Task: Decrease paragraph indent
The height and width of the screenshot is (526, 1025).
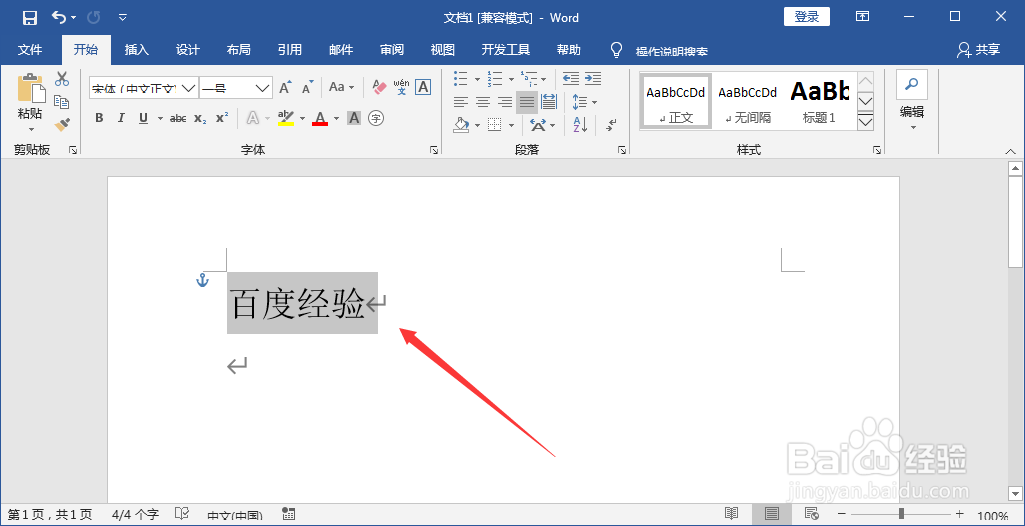Action: [x=571, y=79]
